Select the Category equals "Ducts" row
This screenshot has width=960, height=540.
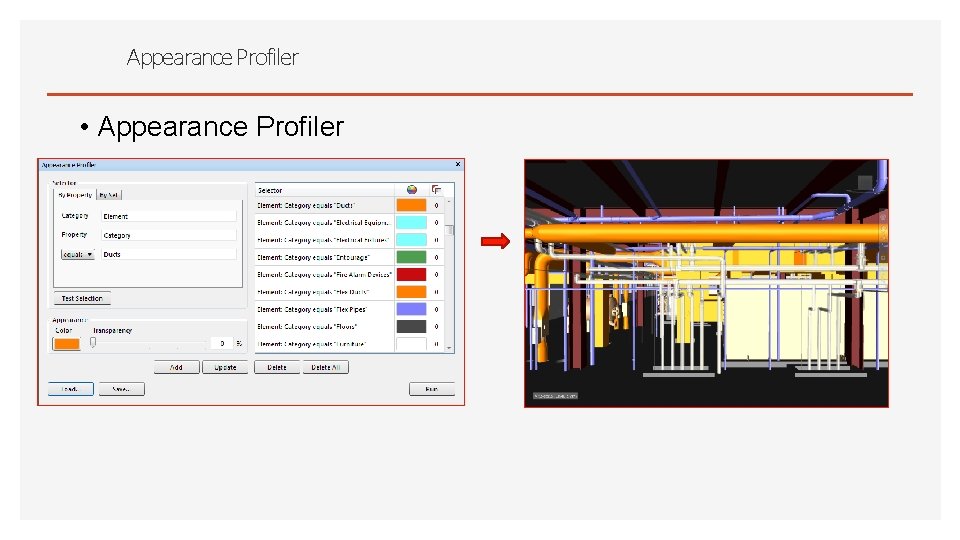[350, 205]
